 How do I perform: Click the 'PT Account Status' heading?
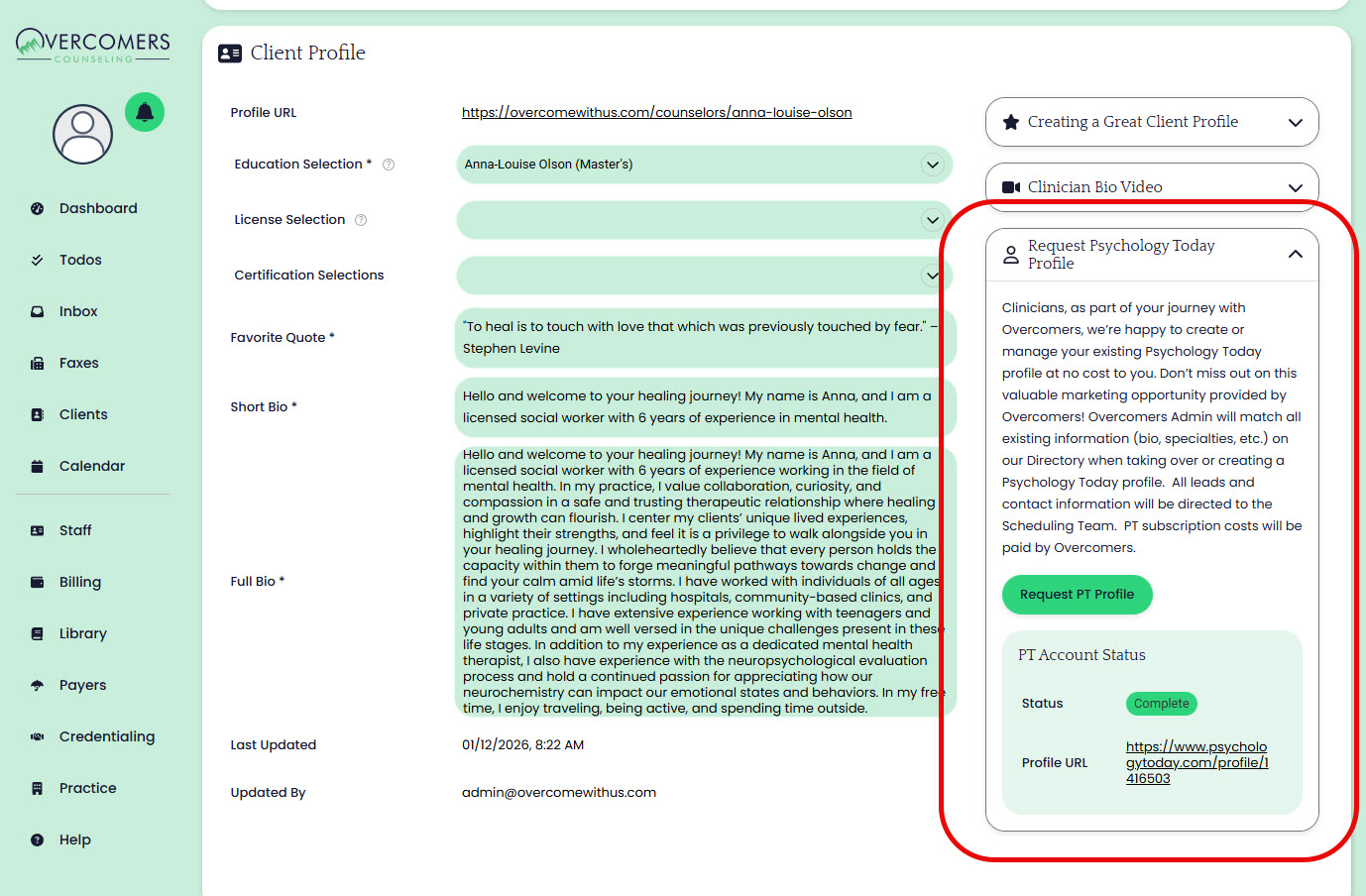pos(1081,655)
